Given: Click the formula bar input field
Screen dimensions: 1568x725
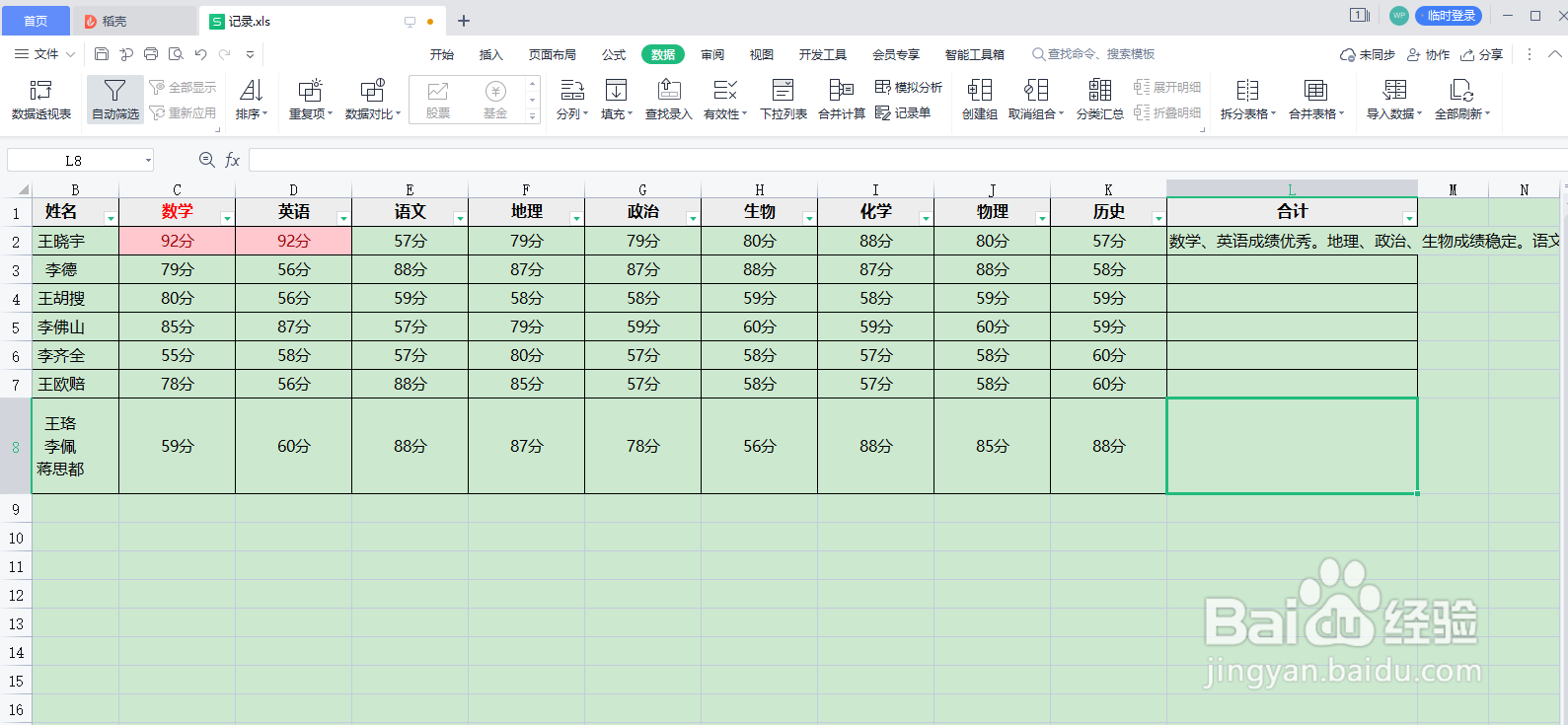Looking at the screenshot, I should click(908, 160).
